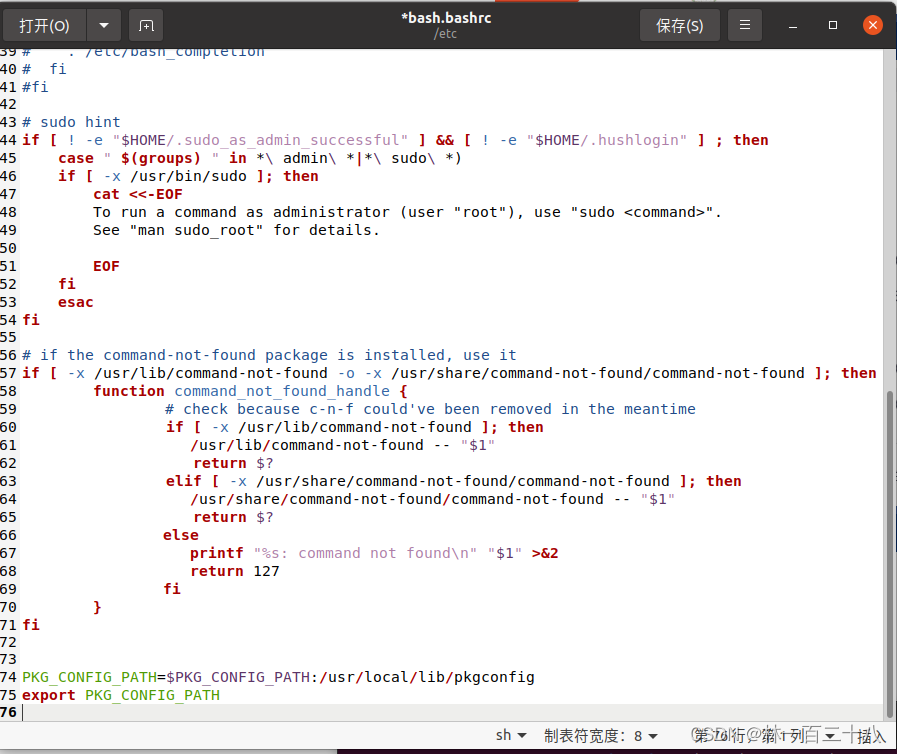This screenshot has height=754, width=897.
Task: Place cursor on empty line 76
Action: point(452,712)
